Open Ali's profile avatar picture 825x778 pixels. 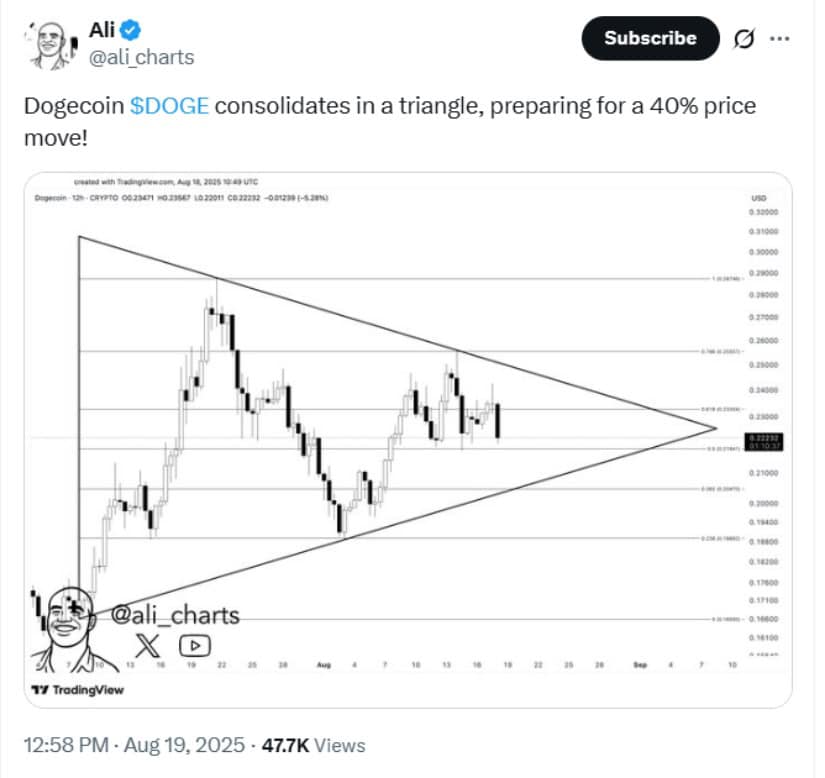pyautogui.click(x=50, y=45)
